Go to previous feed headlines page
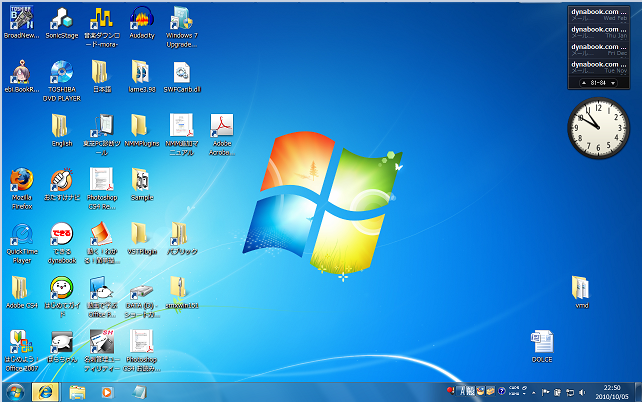Viewport: 642px width, 402px height. point(584,83)
